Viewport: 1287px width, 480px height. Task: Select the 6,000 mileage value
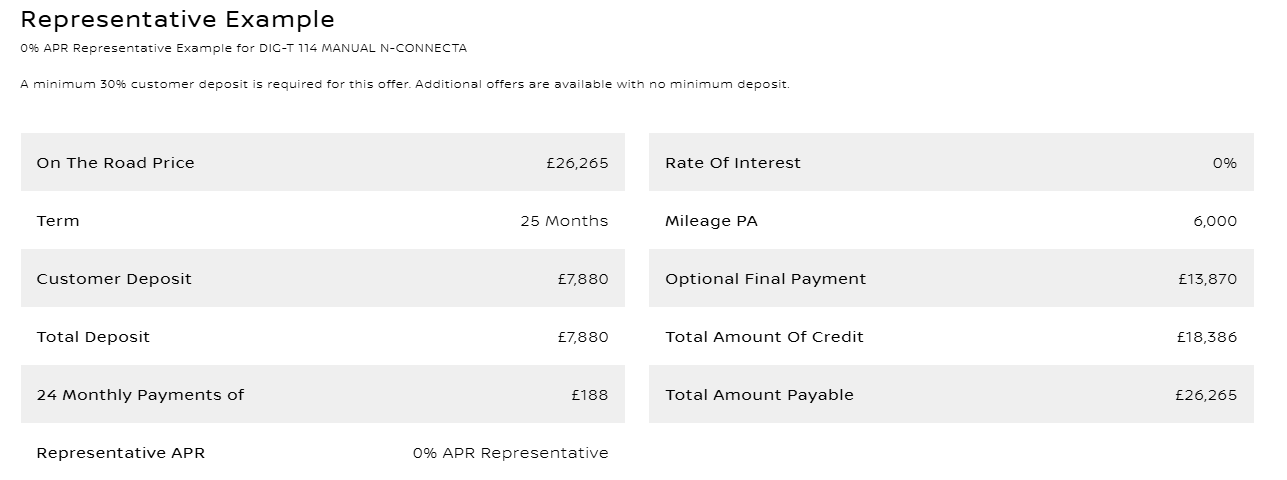(1215, 221)
